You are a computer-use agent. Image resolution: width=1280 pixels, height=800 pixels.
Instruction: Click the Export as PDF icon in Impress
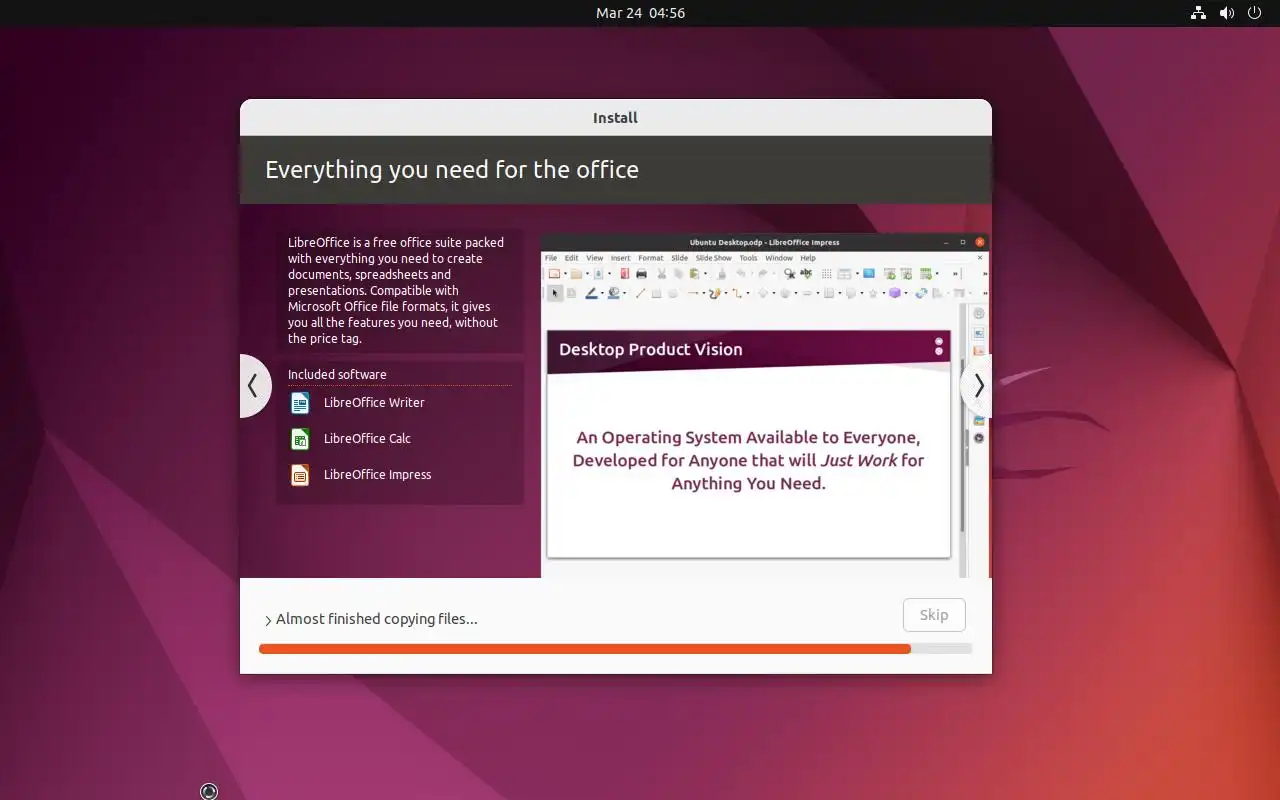tap(625, 274)
